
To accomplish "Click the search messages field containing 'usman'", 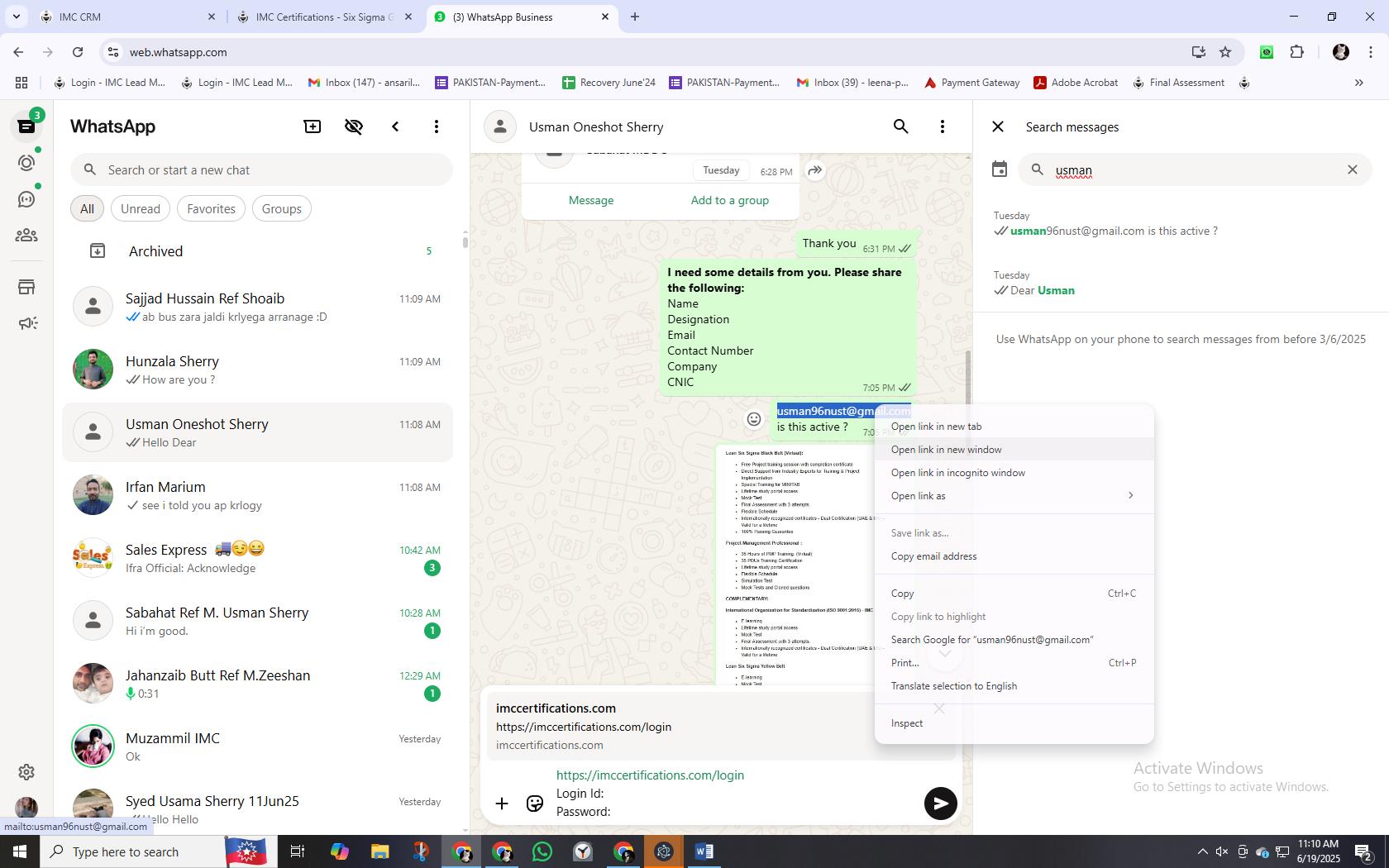I will click(1193, 170).
